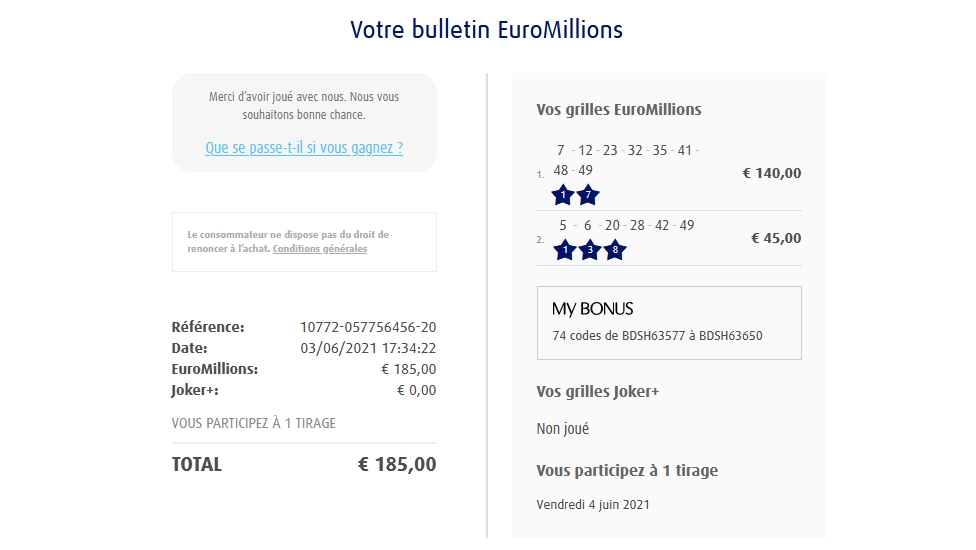Select star number 1 in second grid
Image resolution: width=976 pixels, height=550 pixels.
(564, 250)
